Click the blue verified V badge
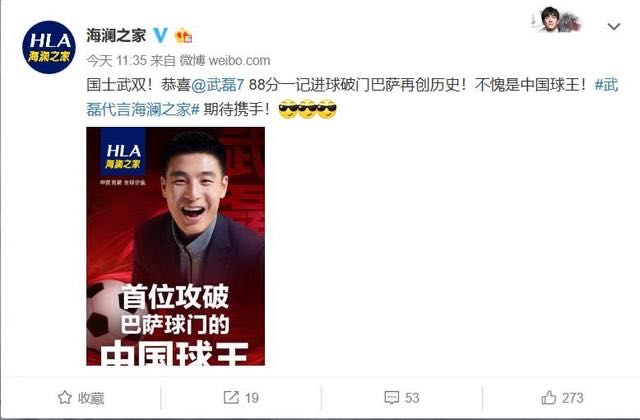Screen dimensions: 640x420 coord(160,36)
